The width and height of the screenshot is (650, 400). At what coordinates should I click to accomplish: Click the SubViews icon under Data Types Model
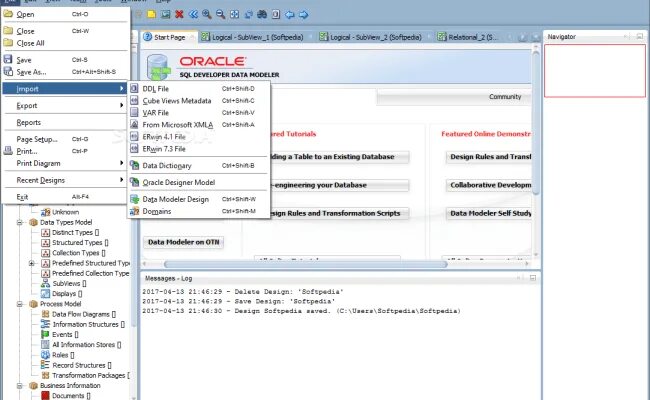point(45,284)
